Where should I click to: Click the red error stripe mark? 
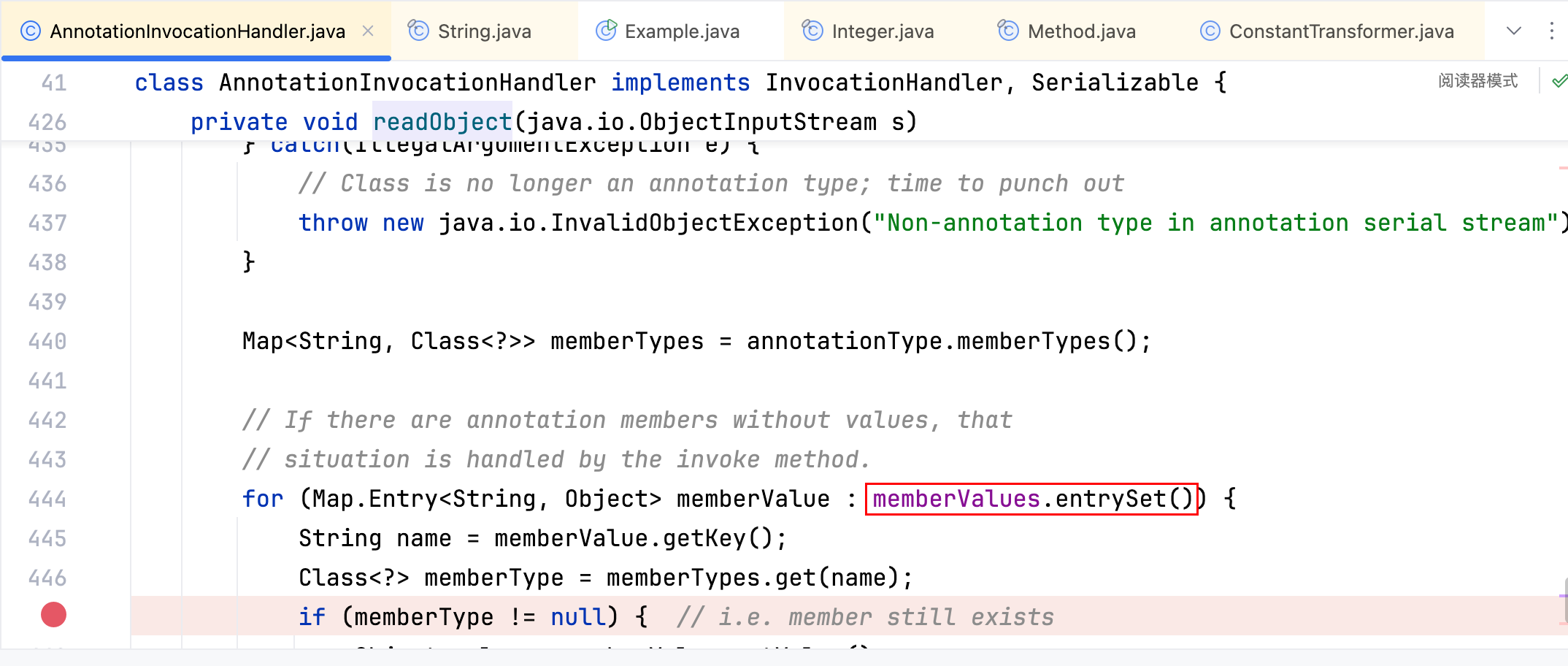tap(1563, 168)
